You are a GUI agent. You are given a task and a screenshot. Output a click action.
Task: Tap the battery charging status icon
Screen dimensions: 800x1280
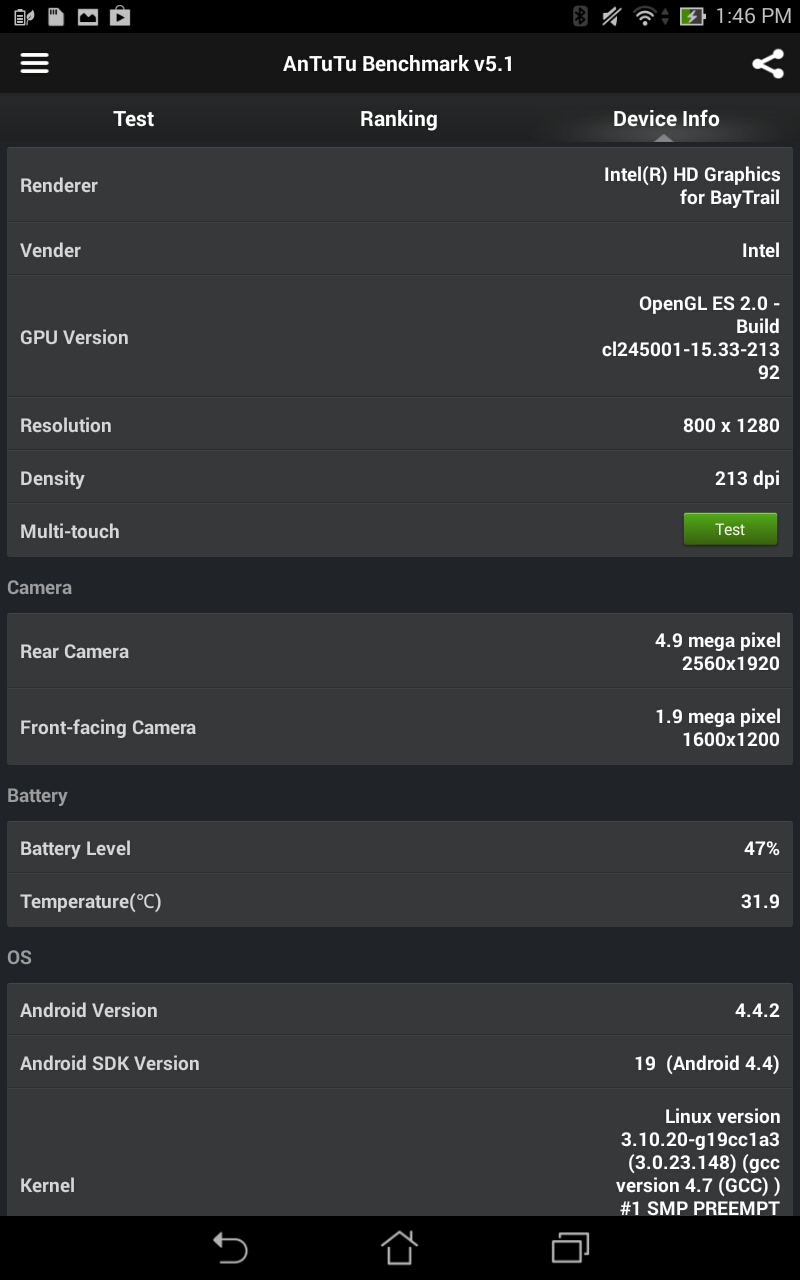click(692, 16)
